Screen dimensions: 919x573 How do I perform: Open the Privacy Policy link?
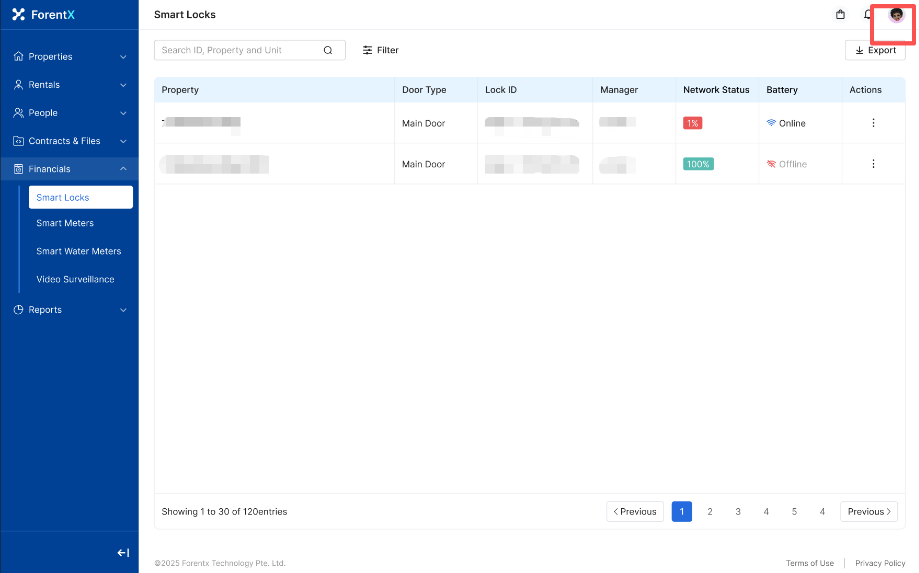880,563
